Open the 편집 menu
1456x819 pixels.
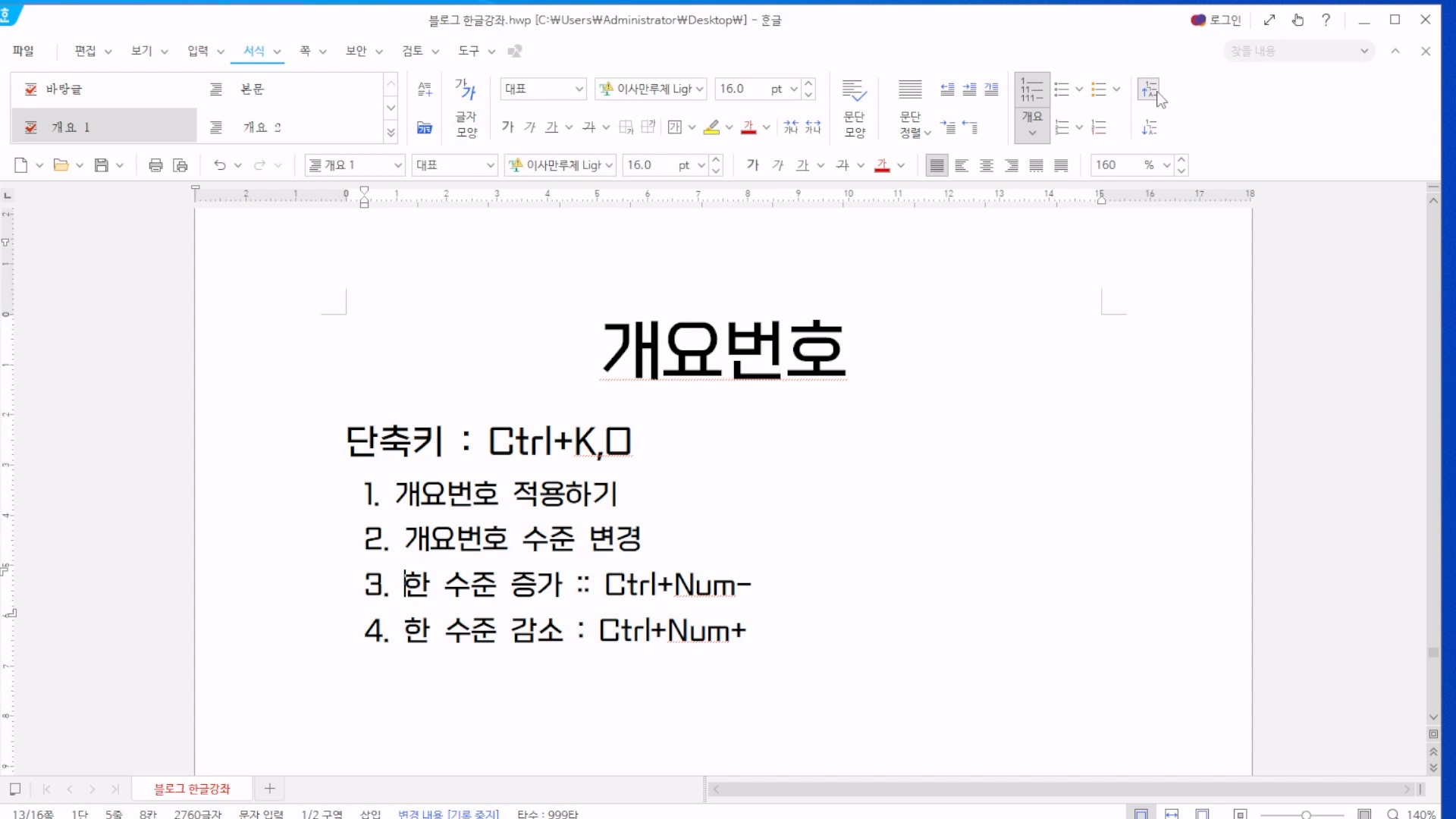tap(85, 51)
